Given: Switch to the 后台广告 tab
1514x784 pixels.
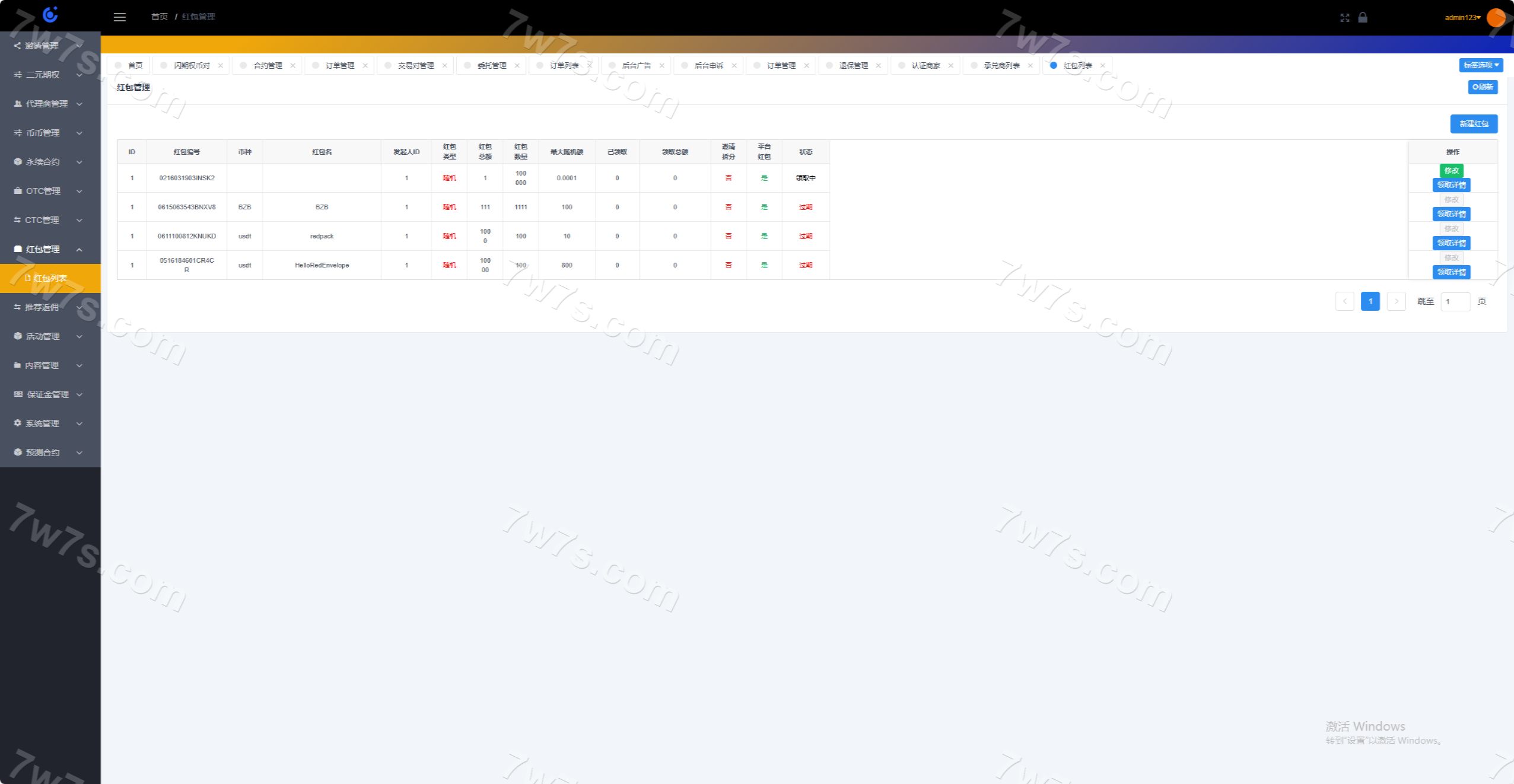Looking at the screenshot, I should pyautogui.click(x=636, y=66).
